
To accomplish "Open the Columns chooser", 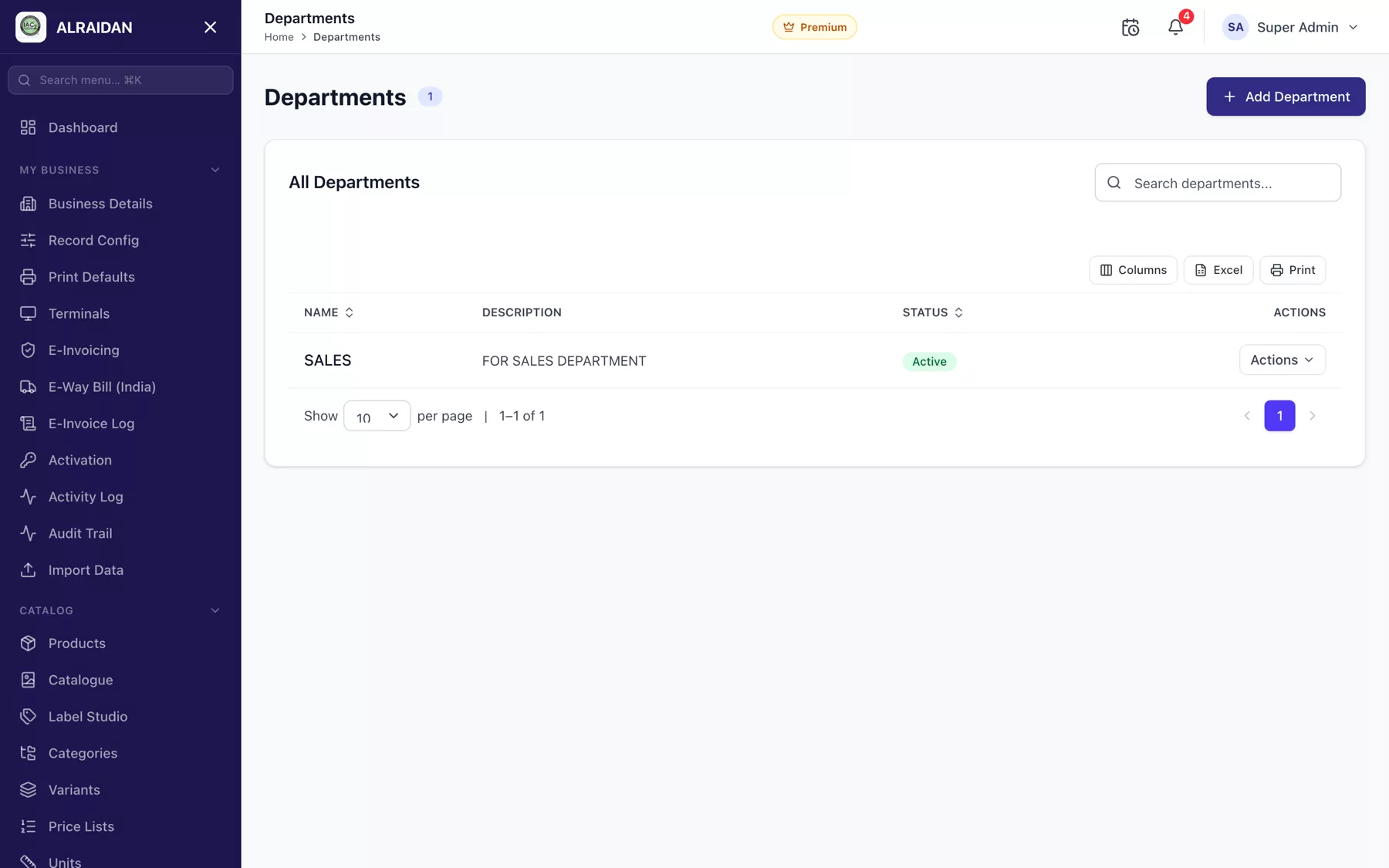I will [x=1133, y=270].
